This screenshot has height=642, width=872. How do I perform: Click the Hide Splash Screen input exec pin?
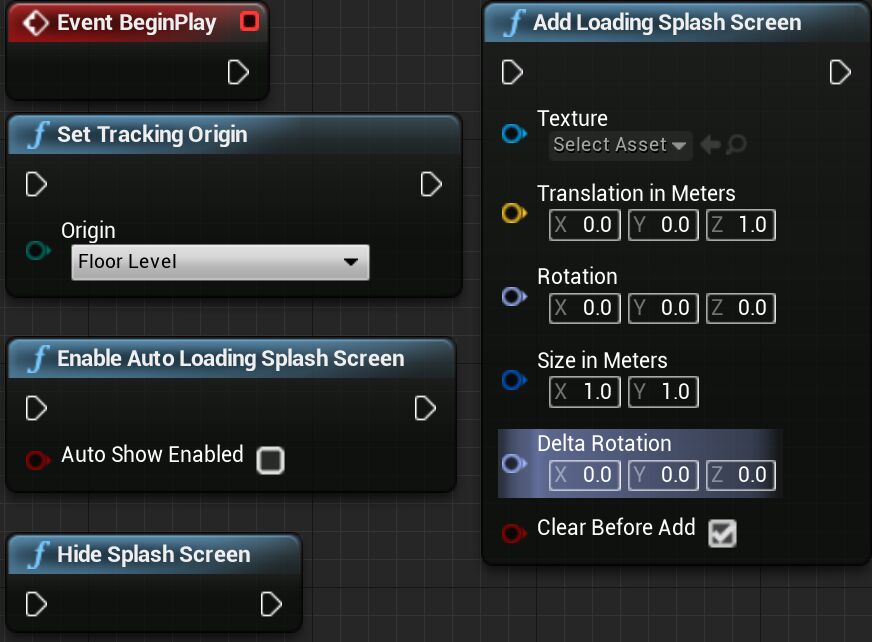36,604
